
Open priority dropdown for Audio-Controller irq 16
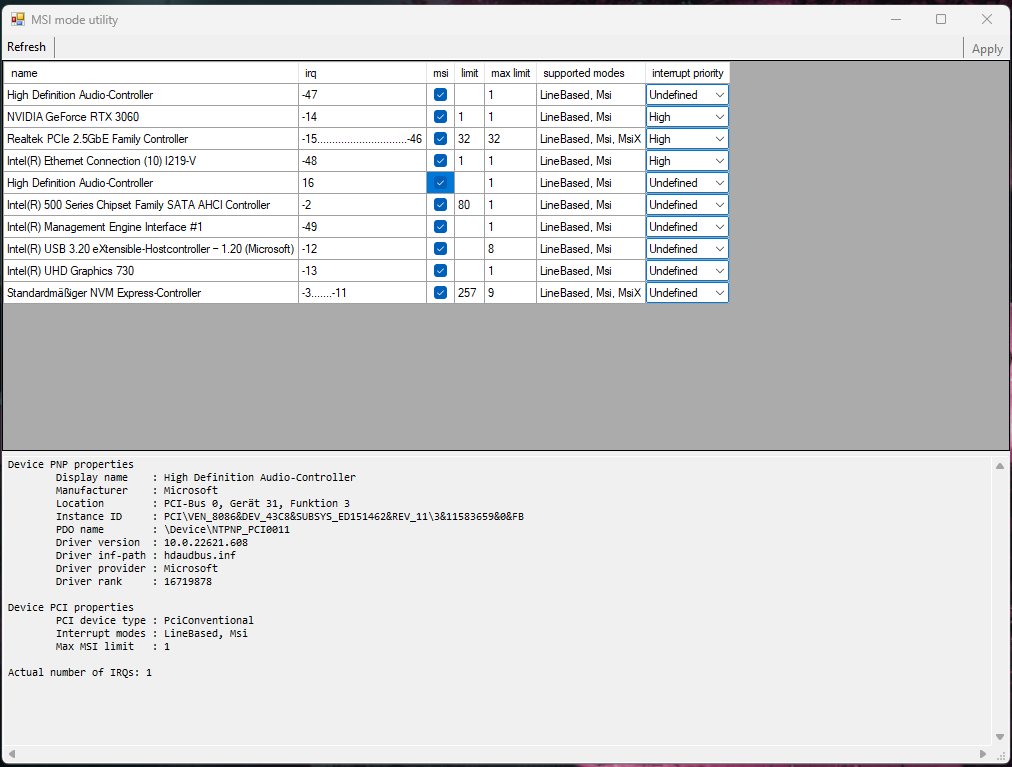pyautogui.click(x=687, y=183)
